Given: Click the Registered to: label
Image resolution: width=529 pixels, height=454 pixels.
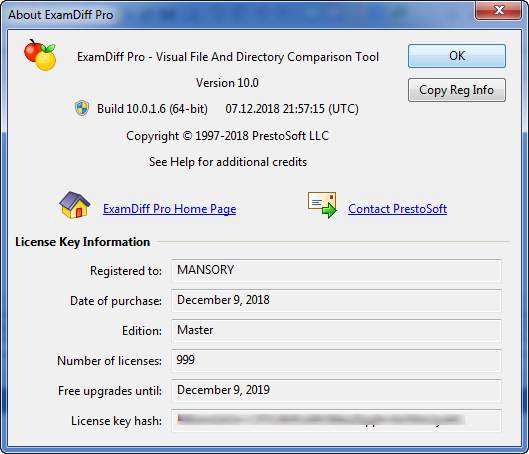Looking at the screenshot, I should click(126, 271).
